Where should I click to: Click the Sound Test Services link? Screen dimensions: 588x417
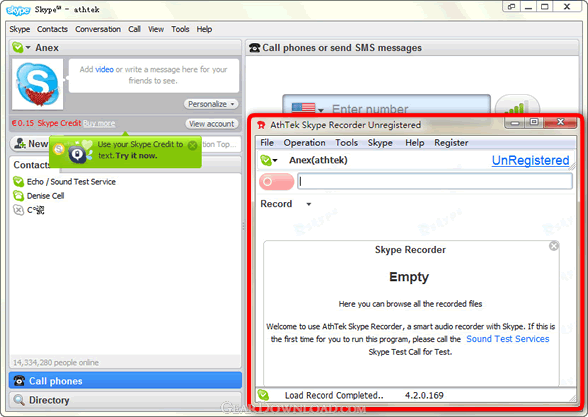pyautogui.click(x=508, y=339)
